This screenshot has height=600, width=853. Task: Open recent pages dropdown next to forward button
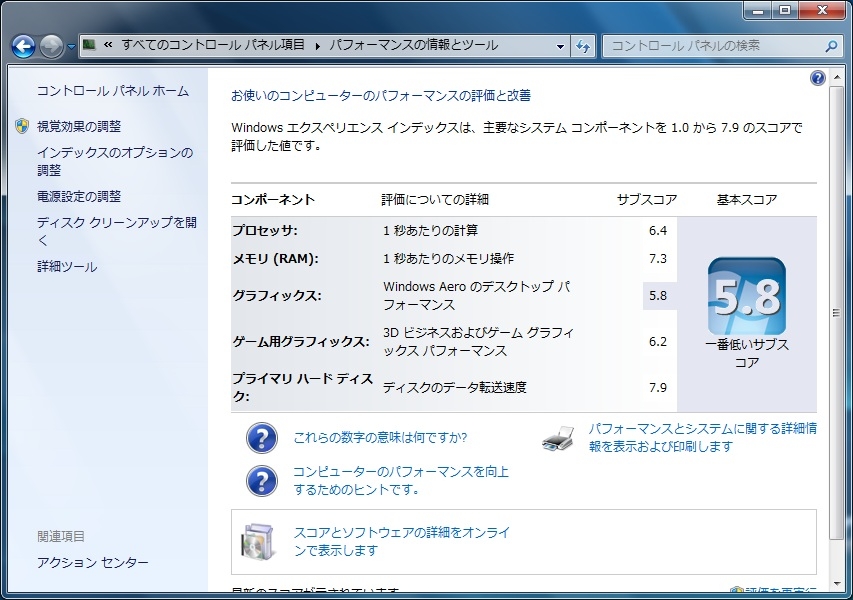pos(72,47)
